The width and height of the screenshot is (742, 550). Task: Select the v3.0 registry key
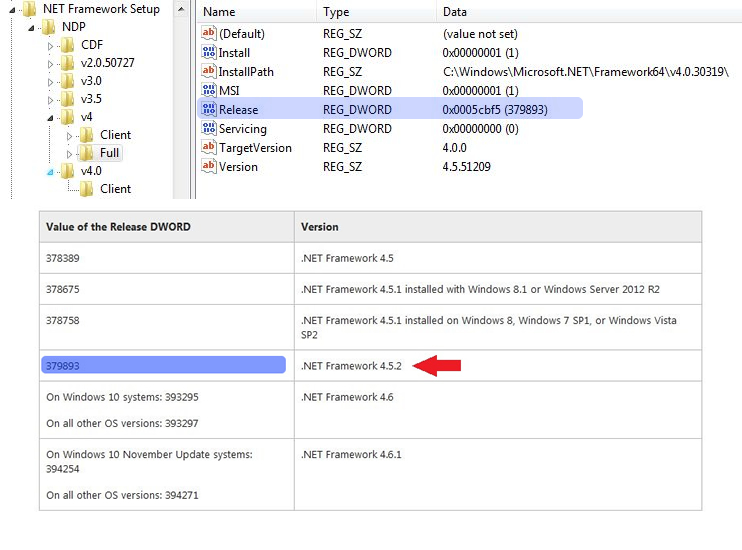click(91, 81)
